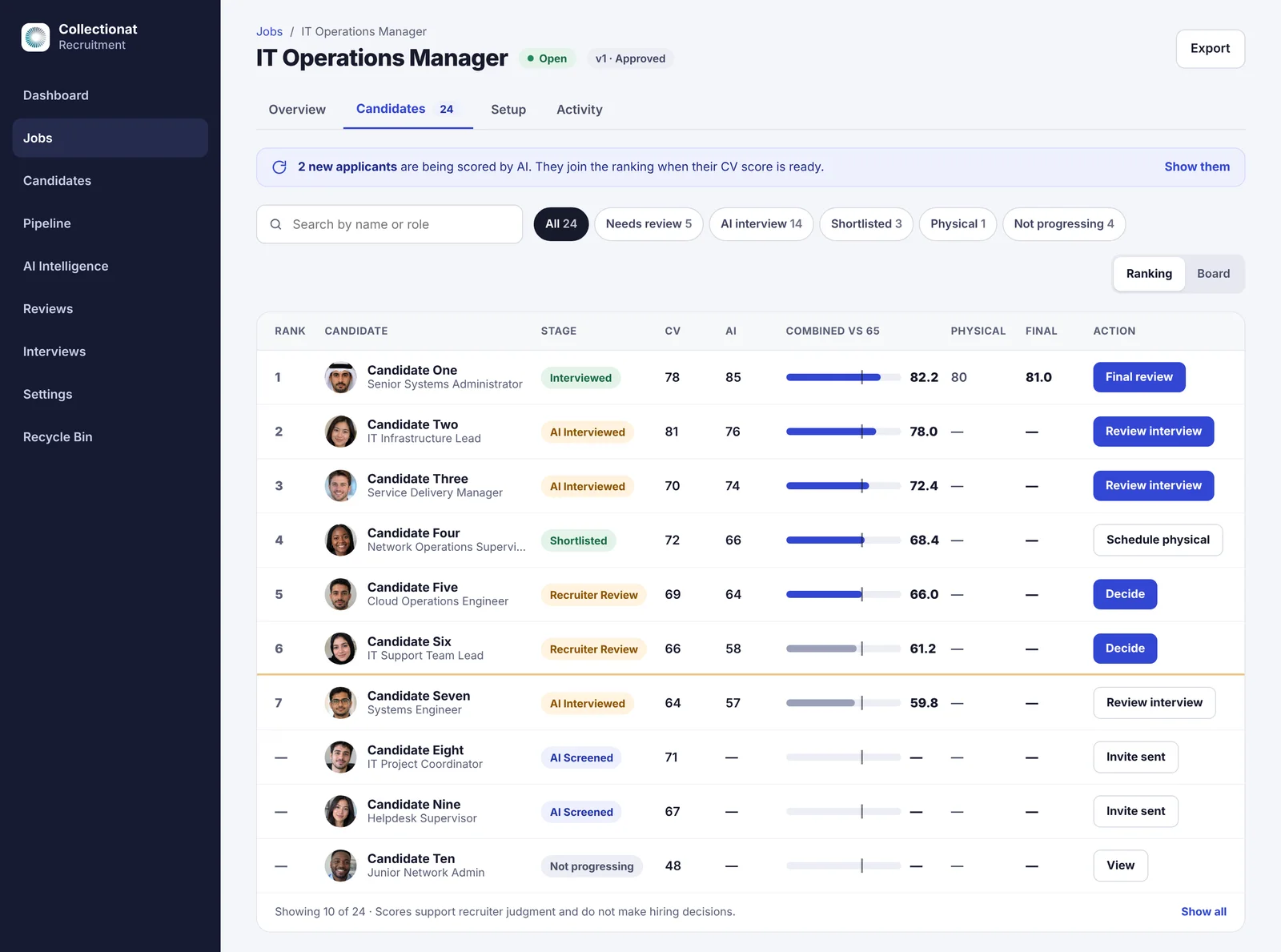Click the Shortlisted stage badge of Candidate Four
Viewport: 1281px width, 952px height.
578,540
